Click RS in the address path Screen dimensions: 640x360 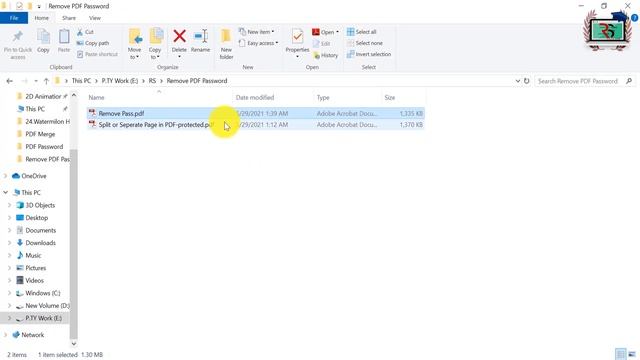152,81
